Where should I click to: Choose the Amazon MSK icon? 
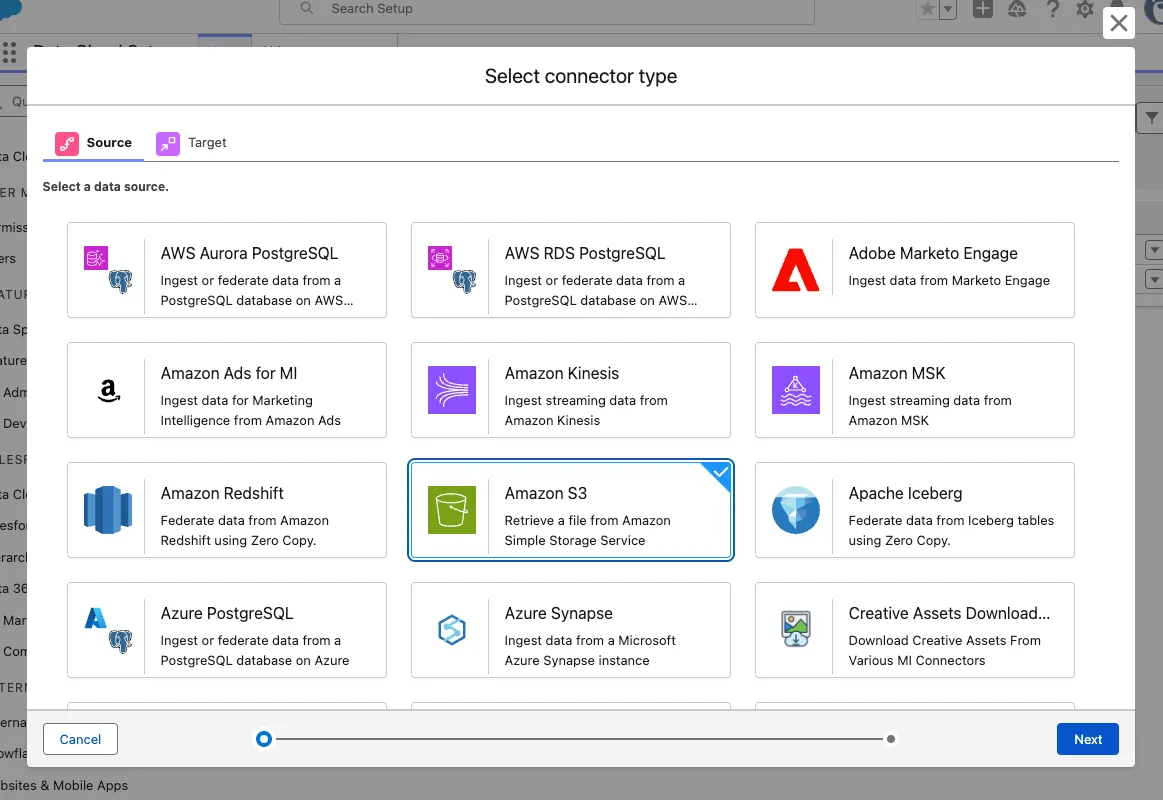coord(795,390)
